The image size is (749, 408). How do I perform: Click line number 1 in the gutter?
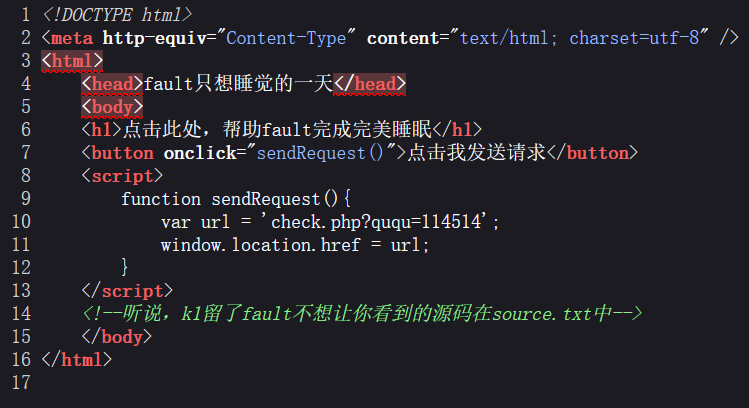click(25, 14)
